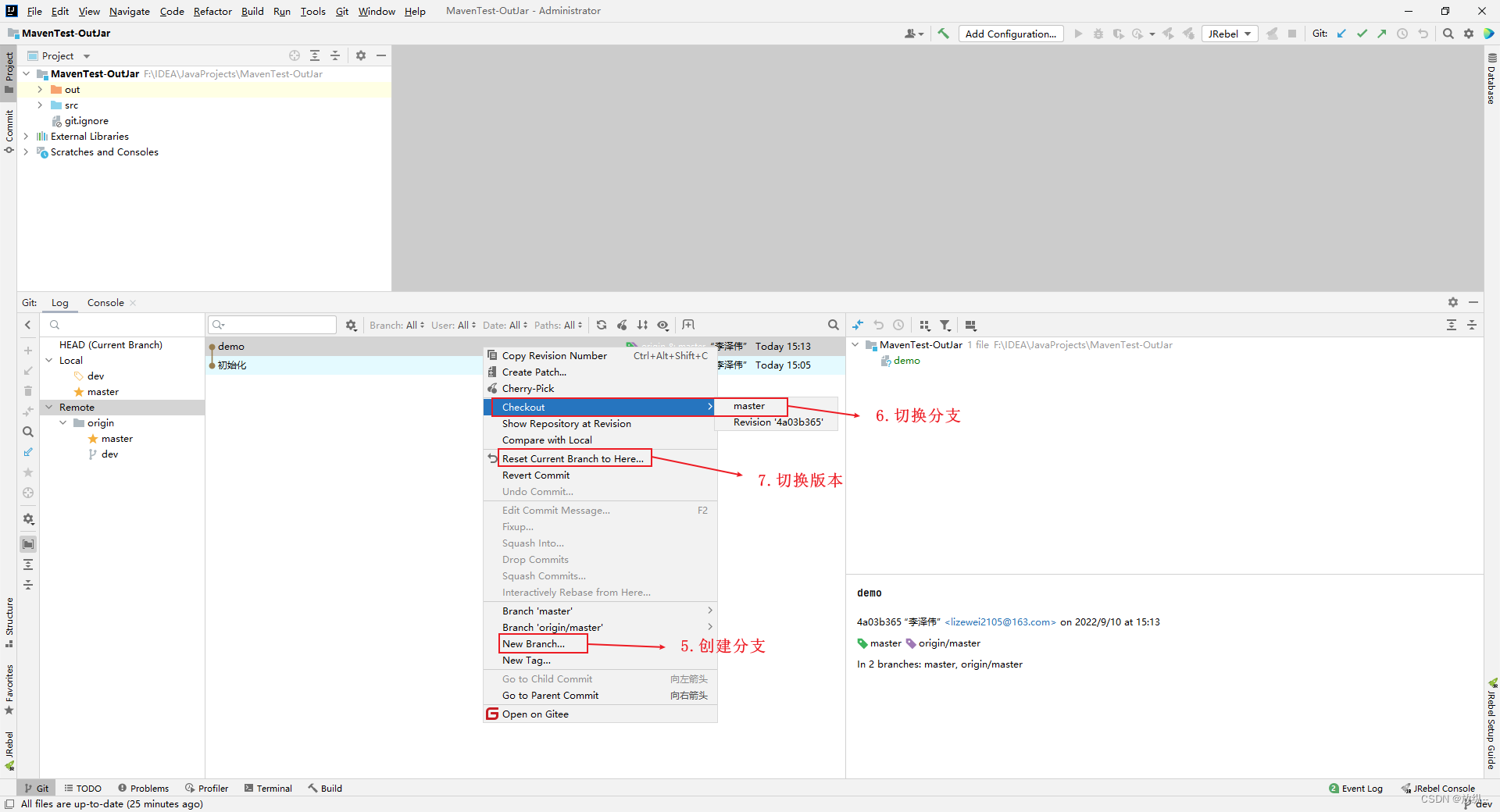Select master in the Checkout submenu

pyautogui.click(x=777, y=406)
